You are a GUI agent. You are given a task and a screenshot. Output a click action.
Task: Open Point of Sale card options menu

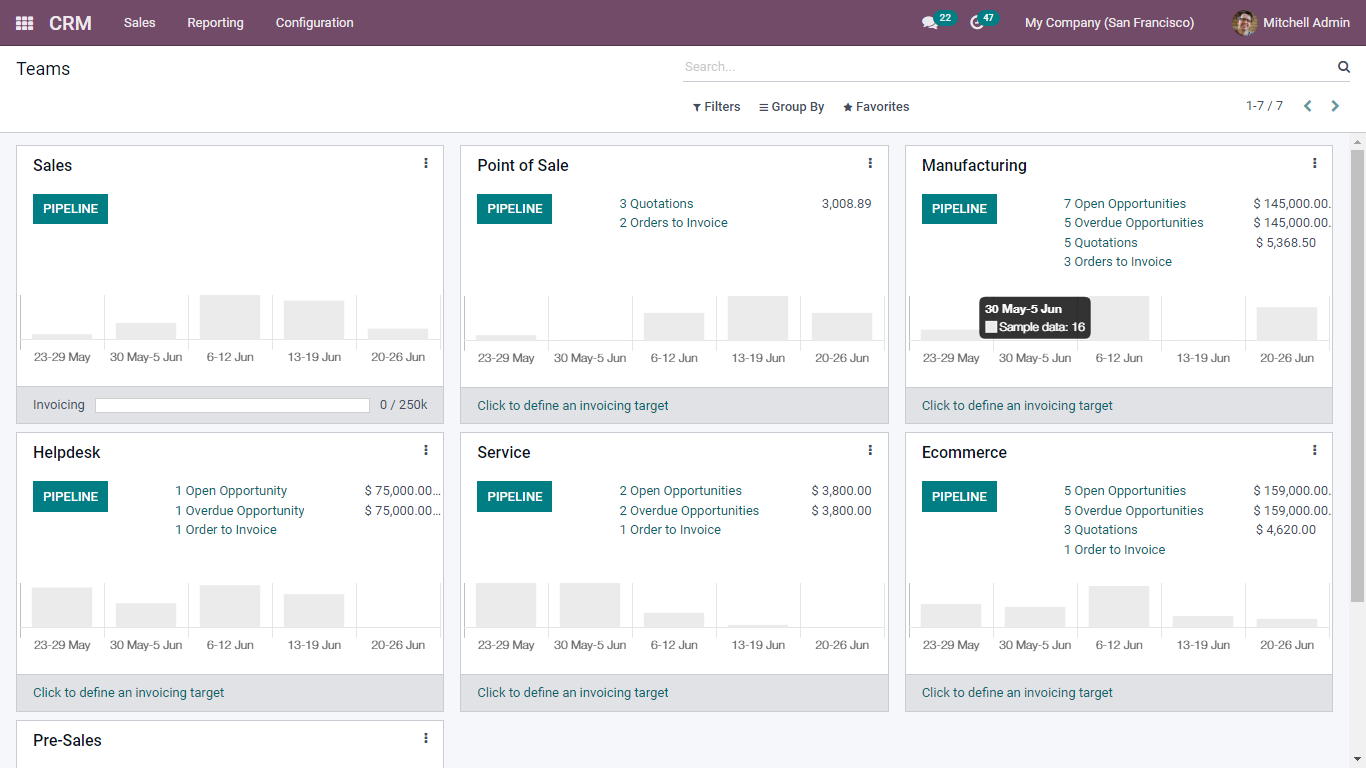coord(870,163)
